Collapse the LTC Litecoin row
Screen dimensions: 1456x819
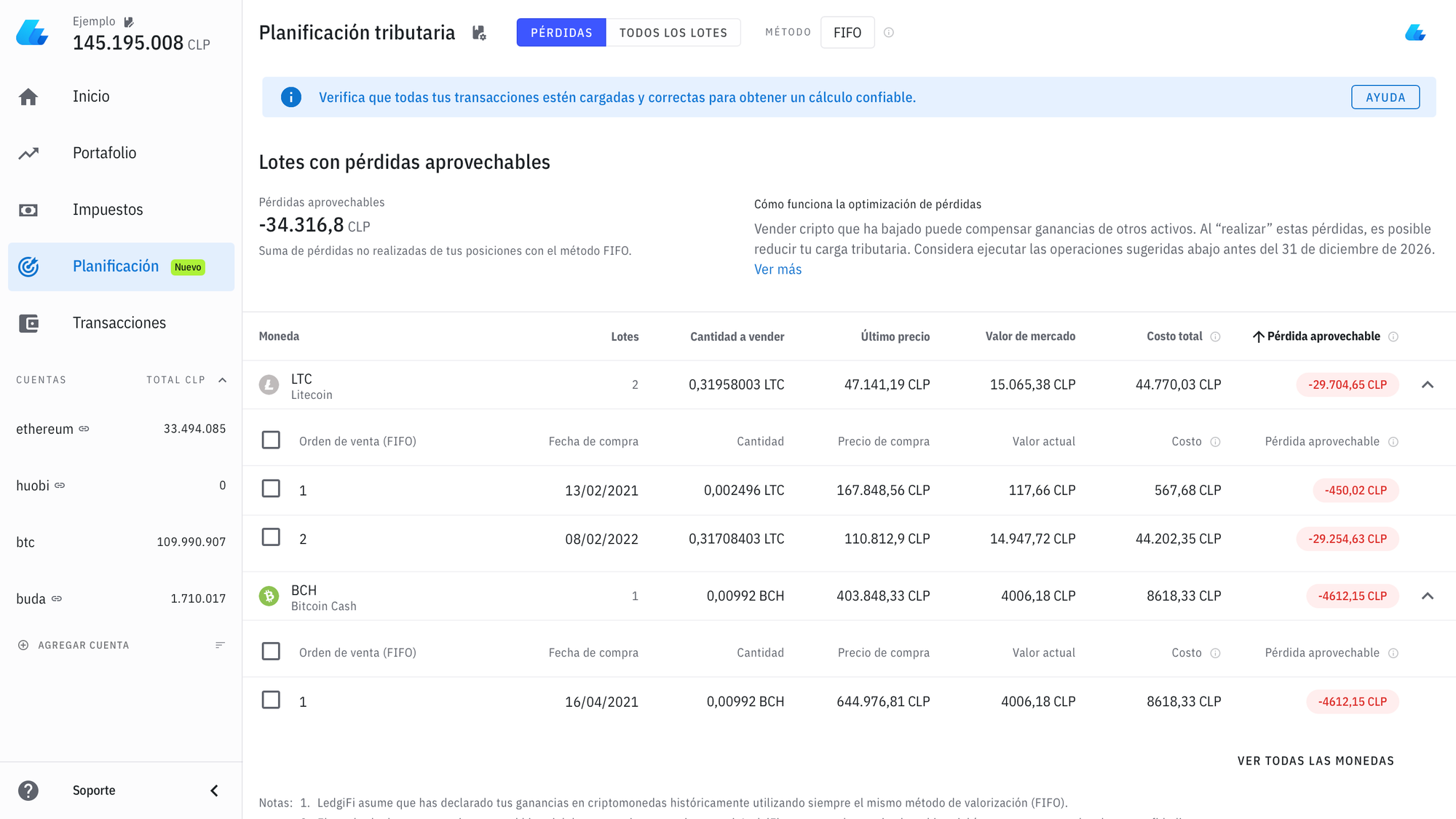(x=1428, y=385)
